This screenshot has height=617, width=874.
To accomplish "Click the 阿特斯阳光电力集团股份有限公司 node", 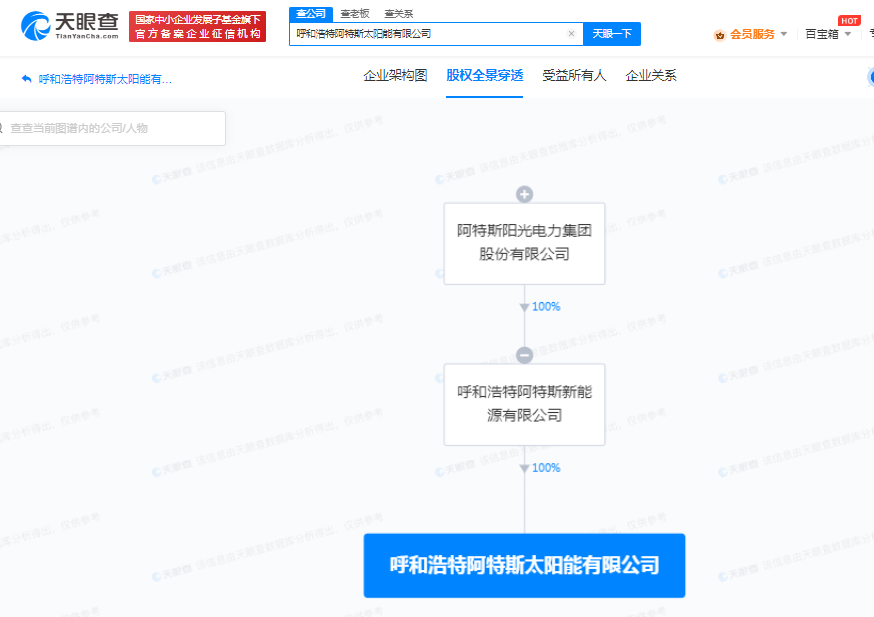I will (x=524, y=243).
